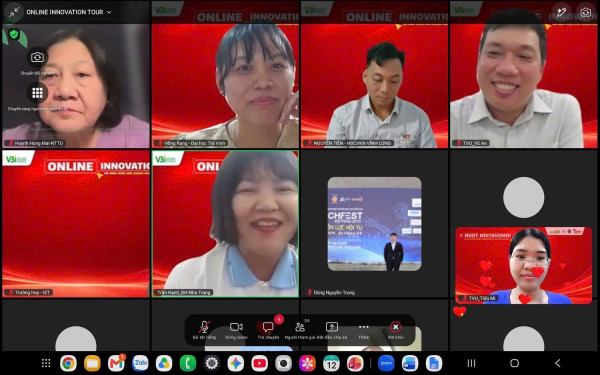Select Trần Hạnh_ĐH Nha Trang speaker tile
This screenshot has width=600, height=375.
(x=225, y=224)
